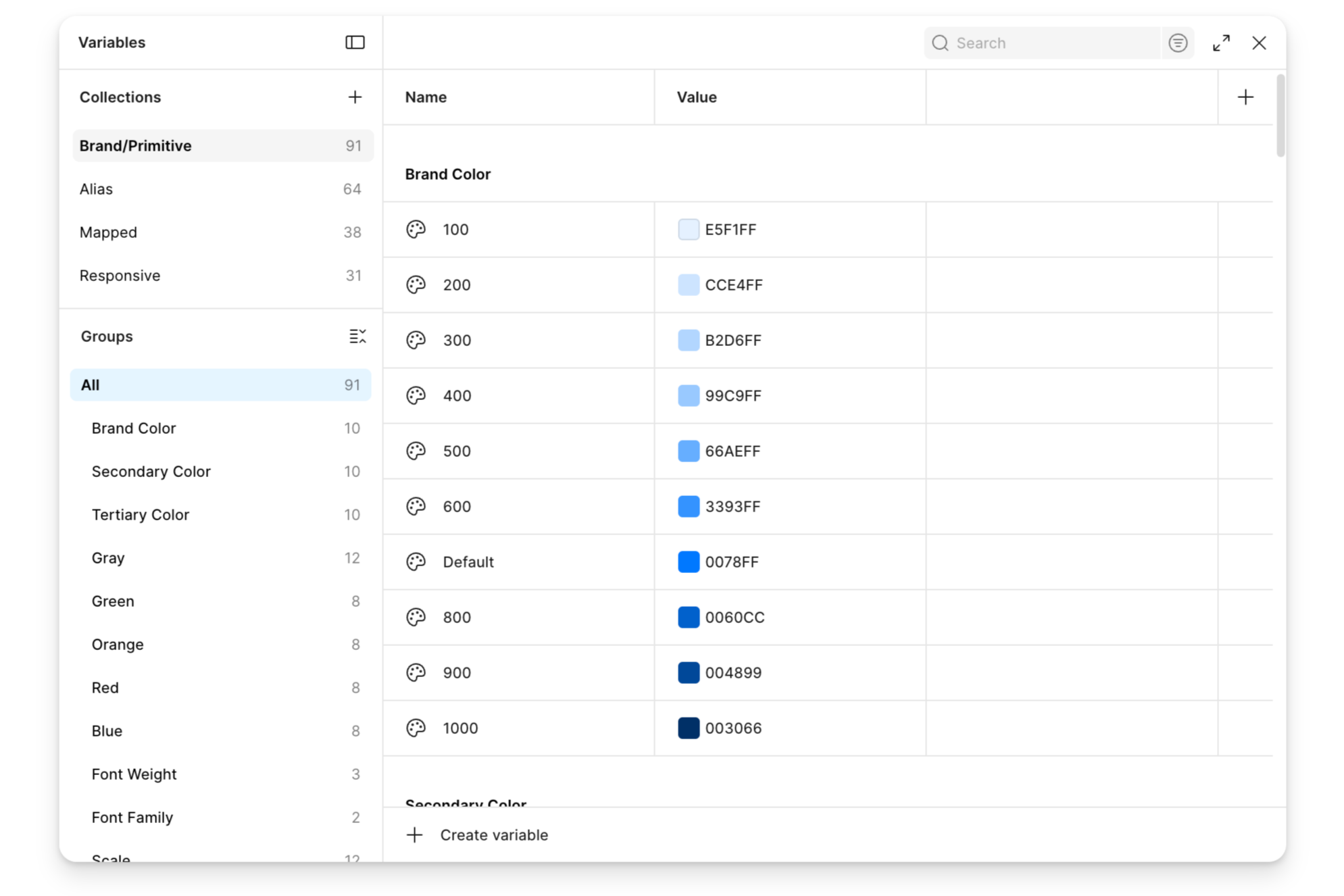Select the Blue group

(220, 731)
